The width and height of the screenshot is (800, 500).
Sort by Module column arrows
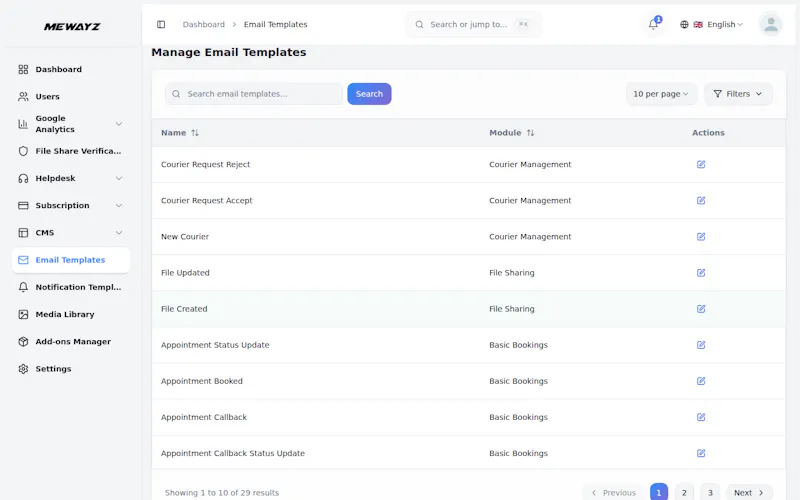tap(530, 133)
